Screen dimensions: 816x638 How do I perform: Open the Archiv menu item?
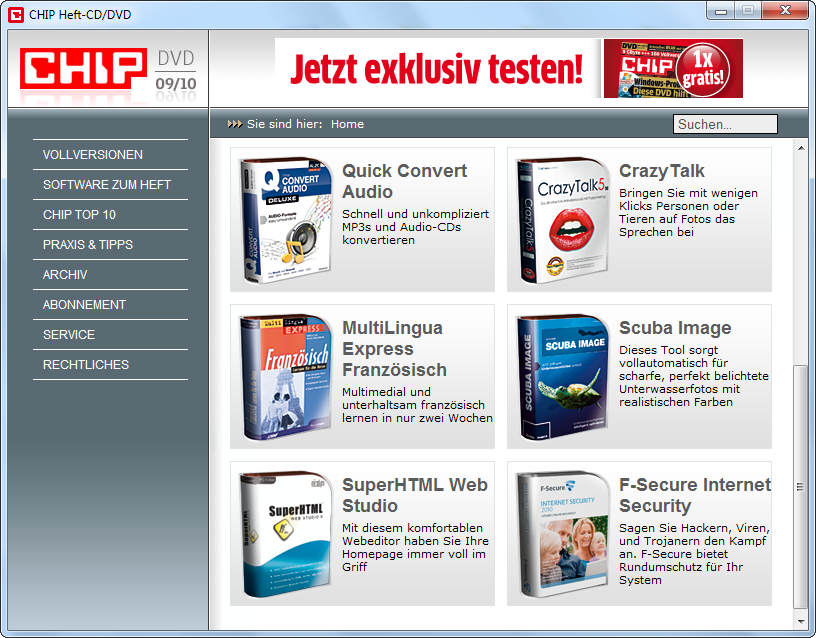[65, 275]
